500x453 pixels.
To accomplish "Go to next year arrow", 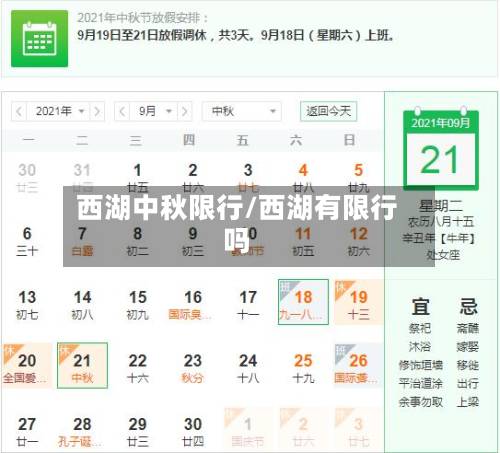I will pos(97,111).
